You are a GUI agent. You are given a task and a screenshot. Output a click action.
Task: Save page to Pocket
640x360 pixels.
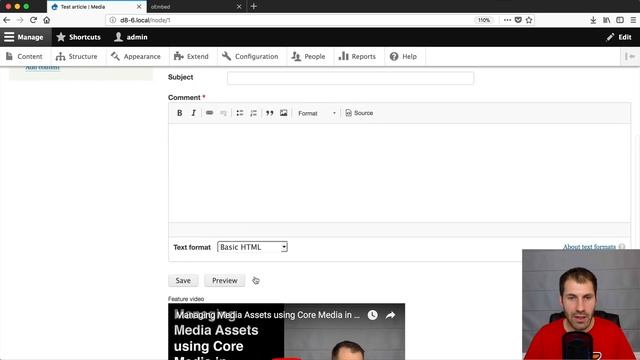(x=518, y=20)
